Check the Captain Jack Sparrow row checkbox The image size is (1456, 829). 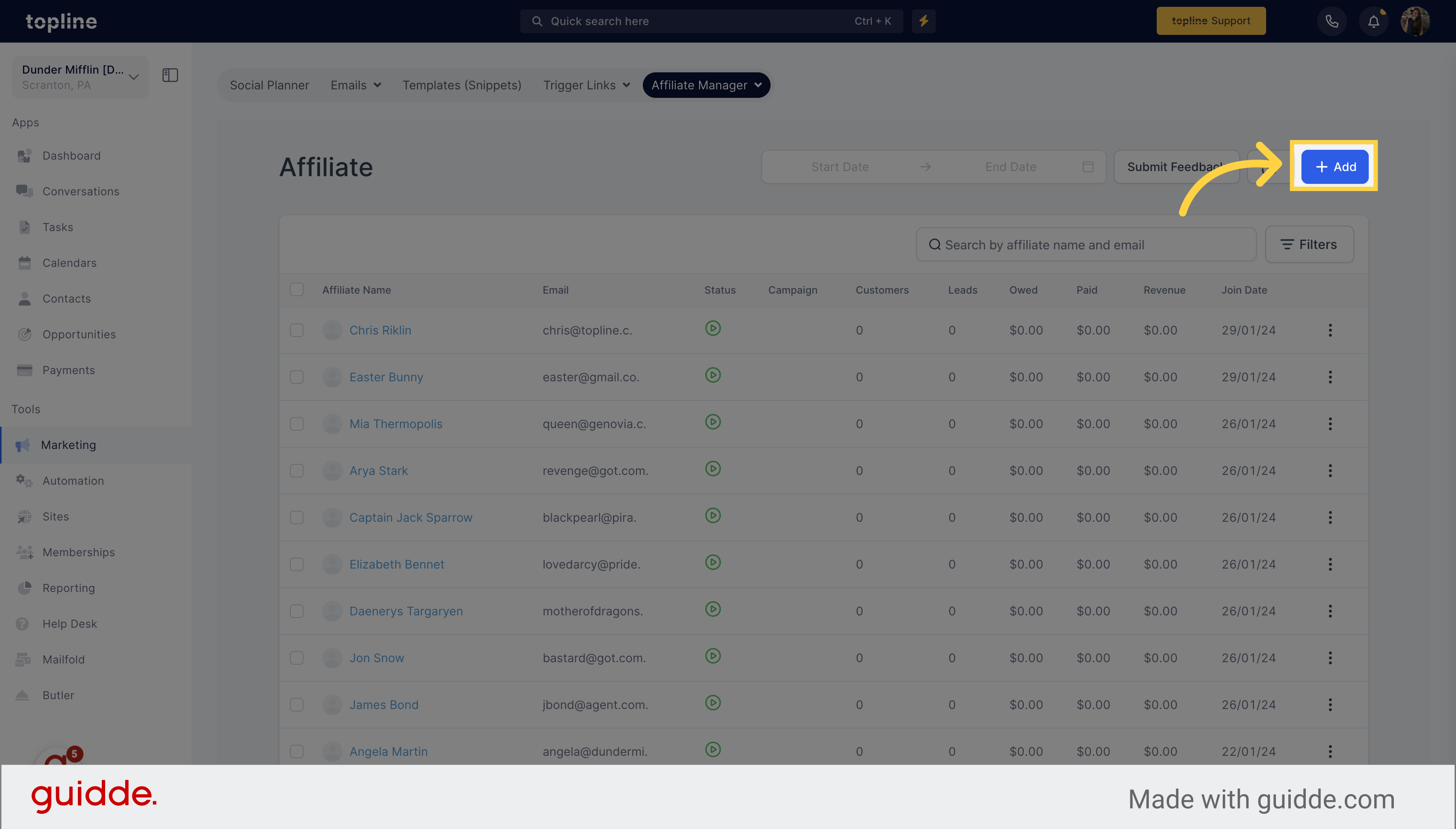pos(297,517)
